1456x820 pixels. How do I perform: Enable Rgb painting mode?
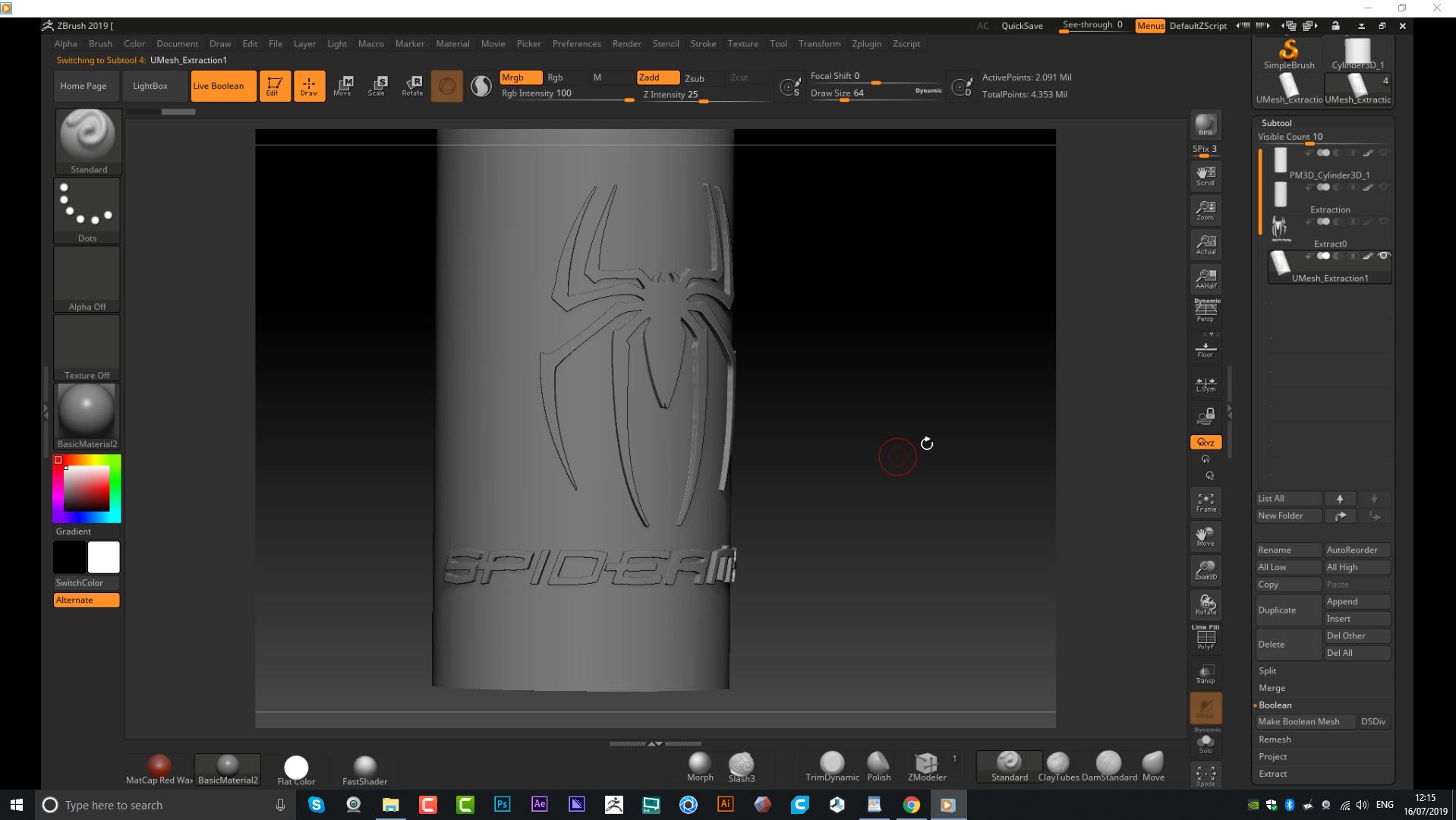(556, 77)
